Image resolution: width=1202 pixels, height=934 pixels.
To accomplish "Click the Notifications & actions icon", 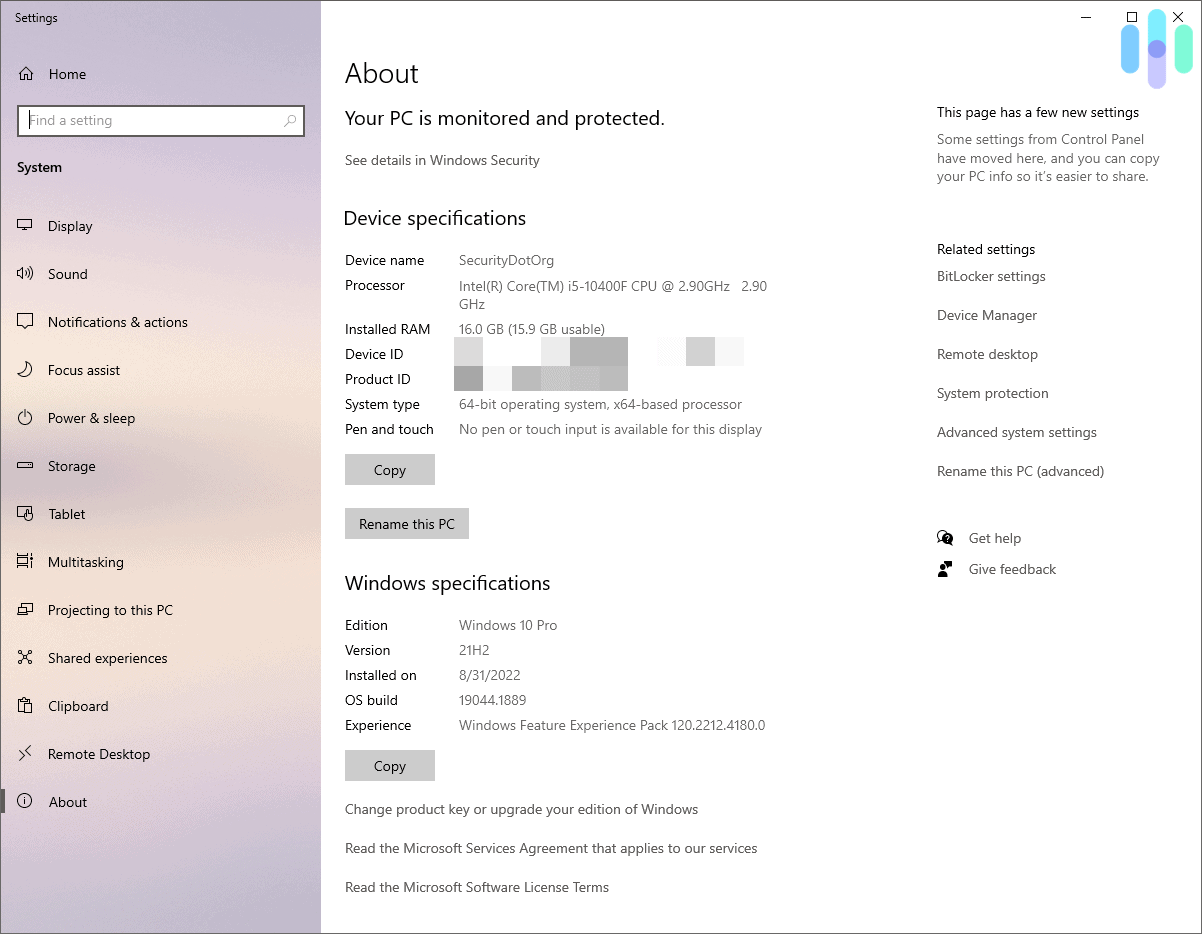I will (24, 321).
